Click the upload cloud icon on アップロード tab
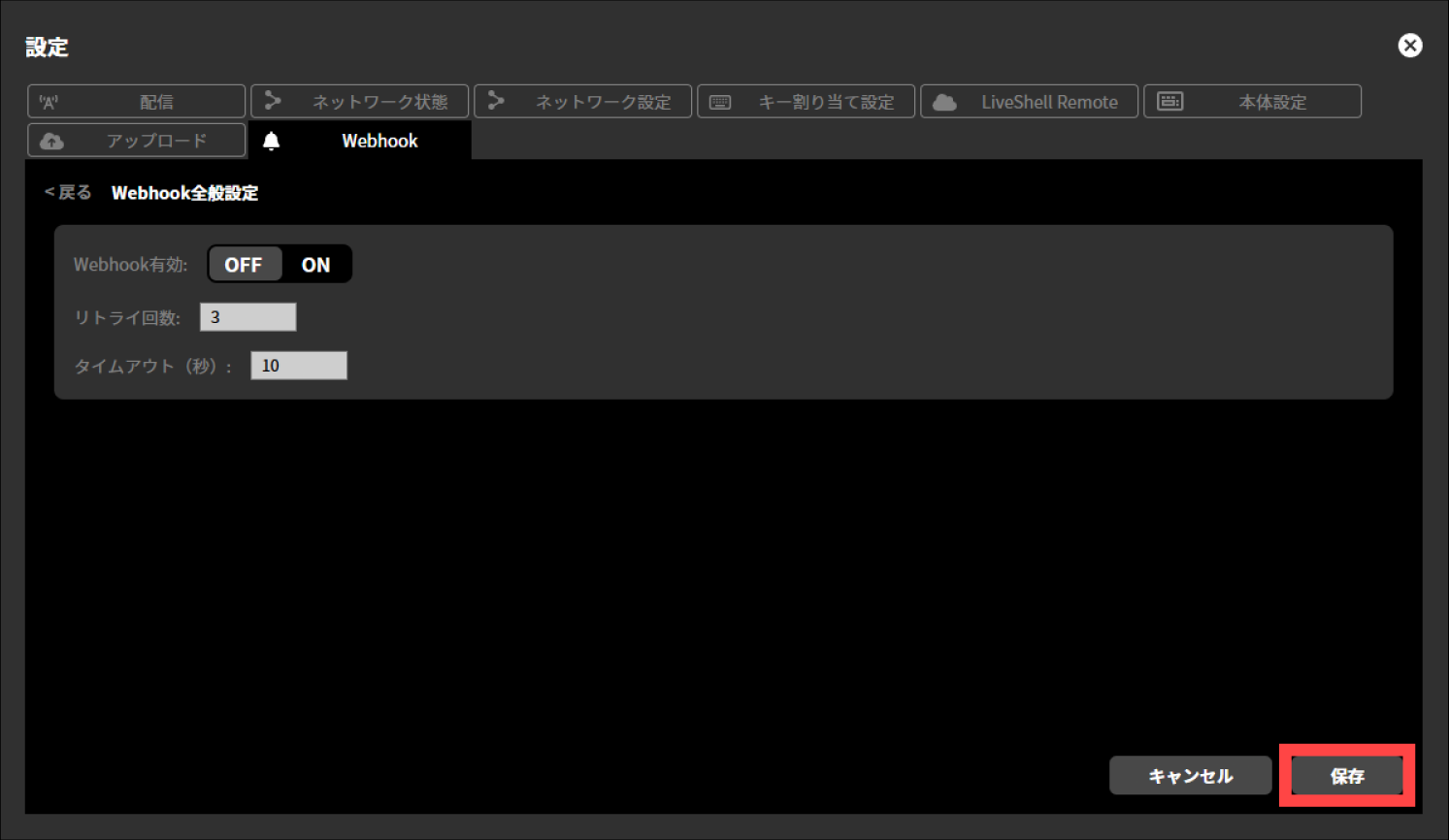Screen dimensions: 1449x840 (51, 140)
